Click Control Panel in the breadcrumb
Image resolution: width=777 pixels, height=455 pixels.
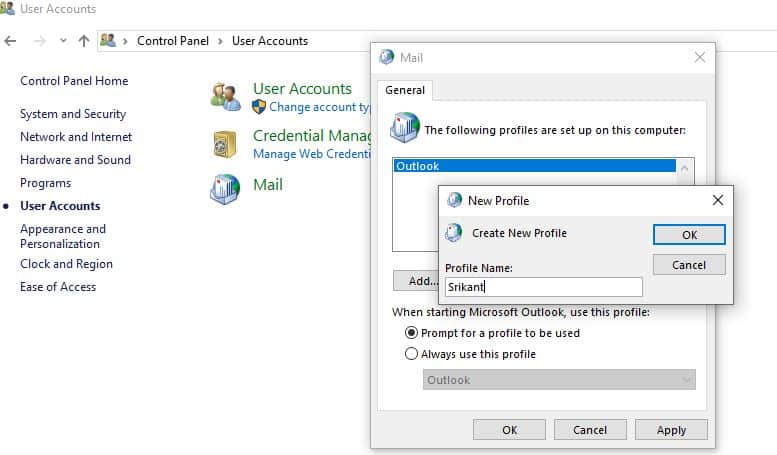pyautogui.click(x=172, y=41)
